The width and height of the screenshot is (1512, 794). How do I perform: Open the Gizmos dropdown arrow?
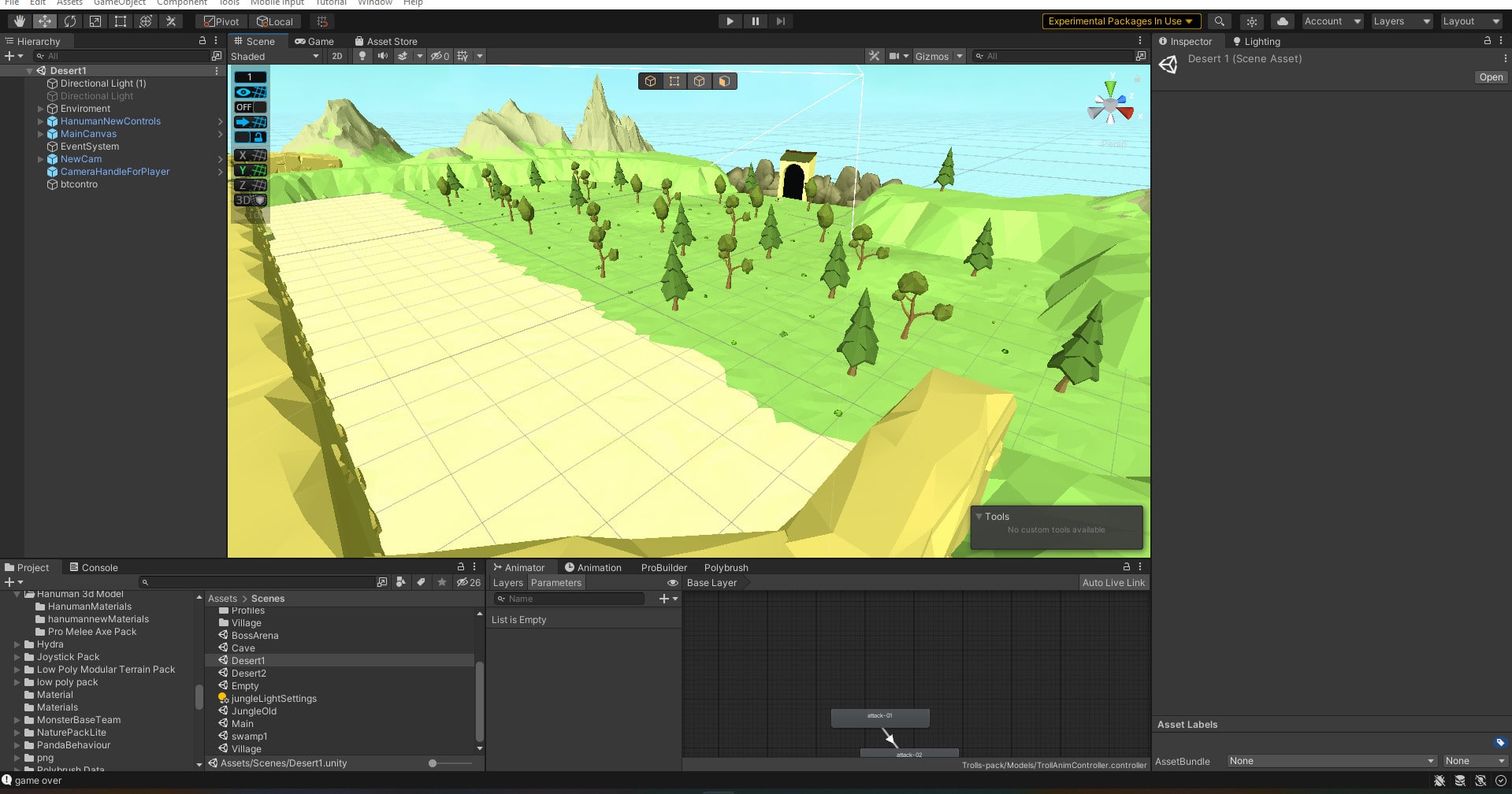click(960, 56)
